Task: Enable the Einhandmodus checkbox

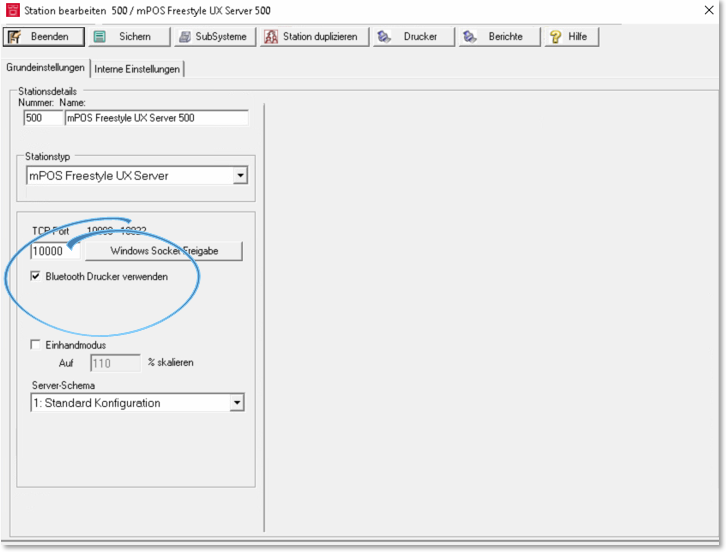Action: point(35,345)
